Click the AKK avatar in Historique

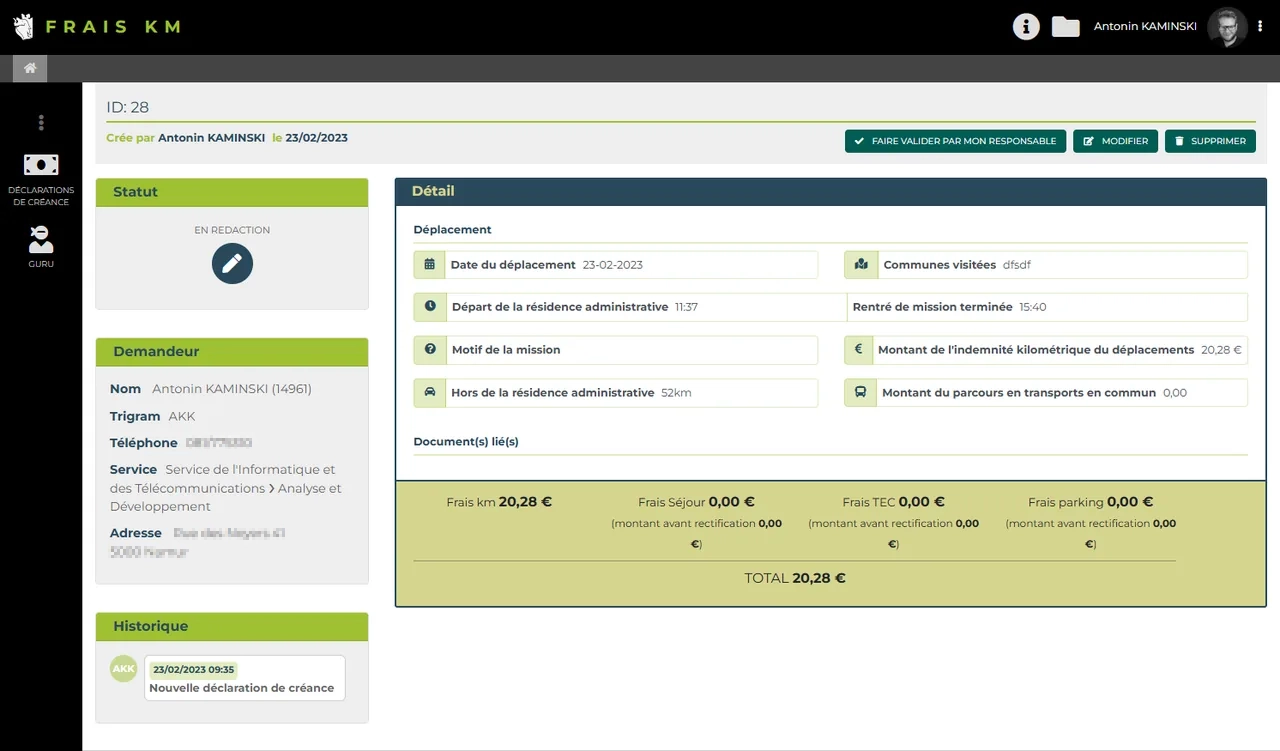coord(123,669)
